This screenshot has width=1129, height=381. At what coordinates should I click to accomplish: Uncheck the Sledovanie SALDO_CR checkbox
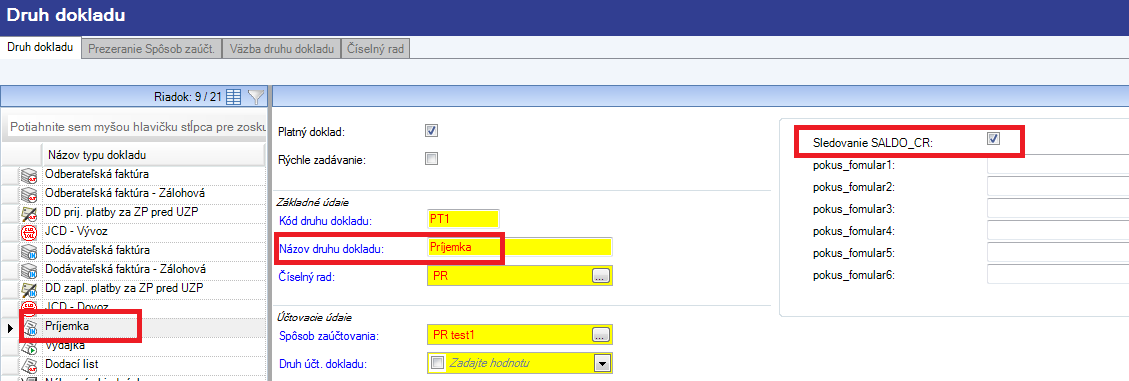click(994, 139)
